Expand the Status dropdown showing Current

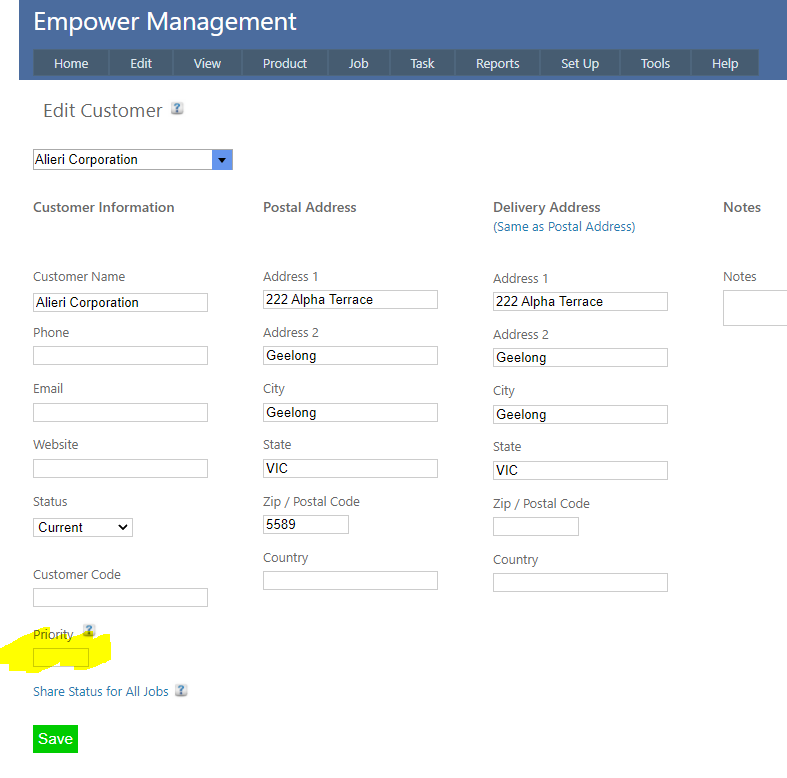pyautogui.click(x=83, y=527)
